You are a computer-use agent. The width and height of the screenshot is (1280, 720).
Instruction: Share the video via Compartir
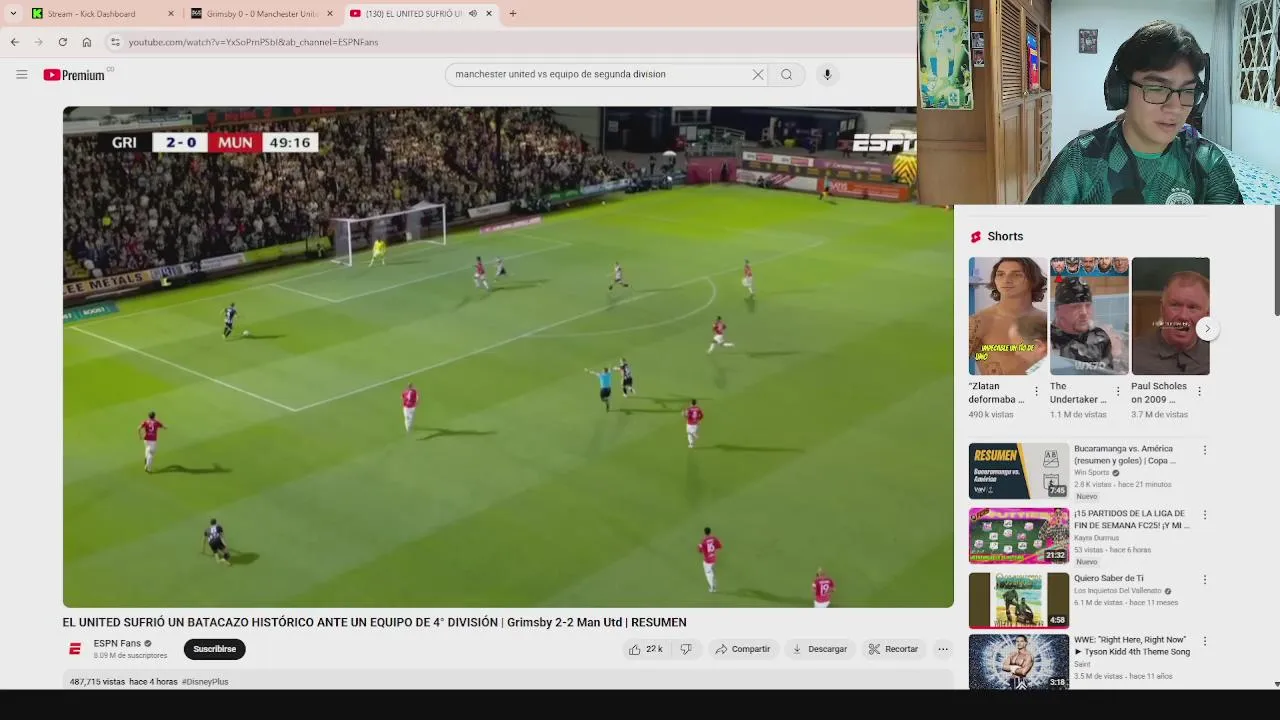coord(742,649)
